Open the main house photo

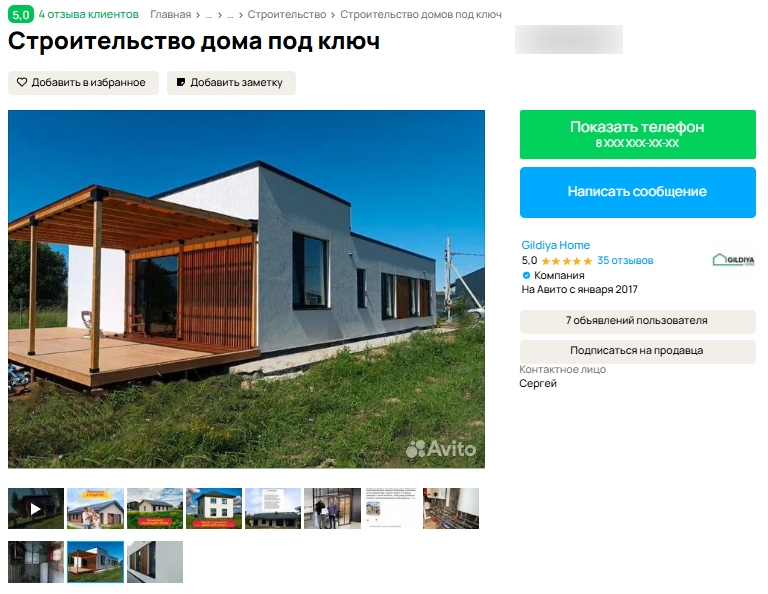246,289
